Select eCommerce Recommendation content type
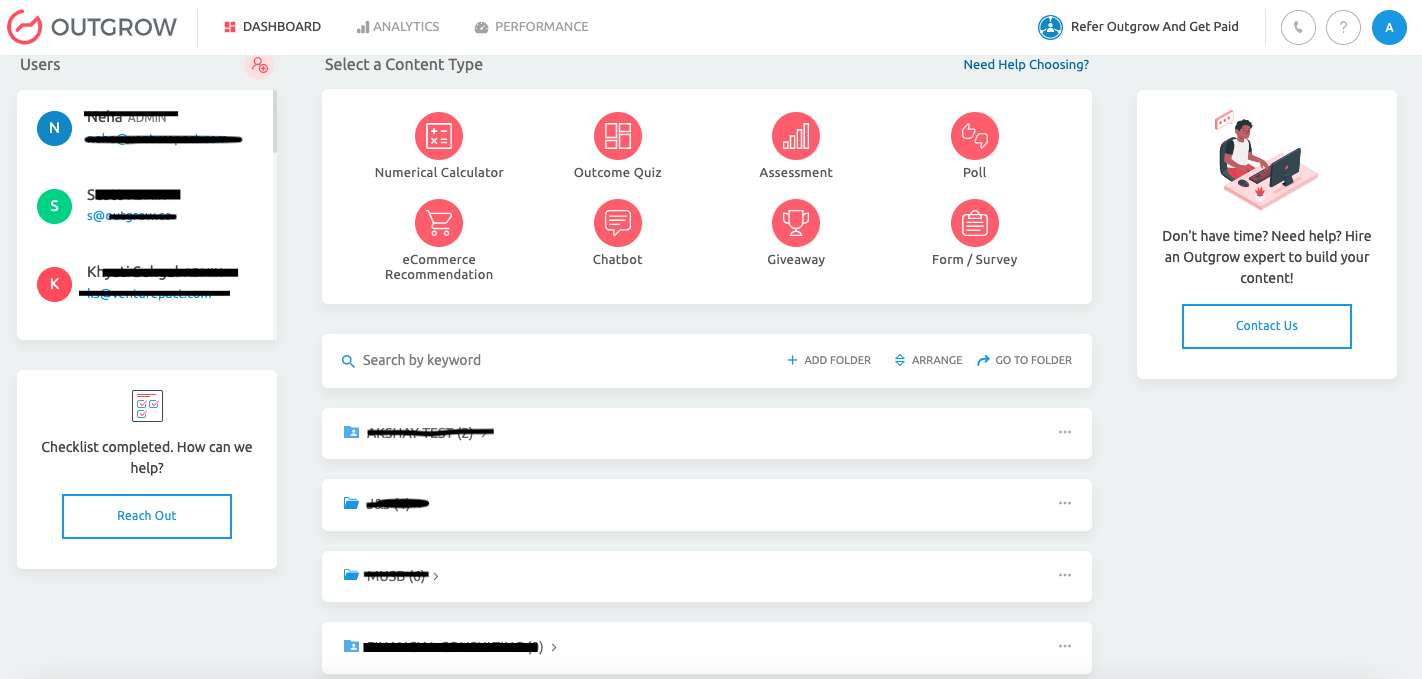This screenshot has height=679, width=1422. 439,240
